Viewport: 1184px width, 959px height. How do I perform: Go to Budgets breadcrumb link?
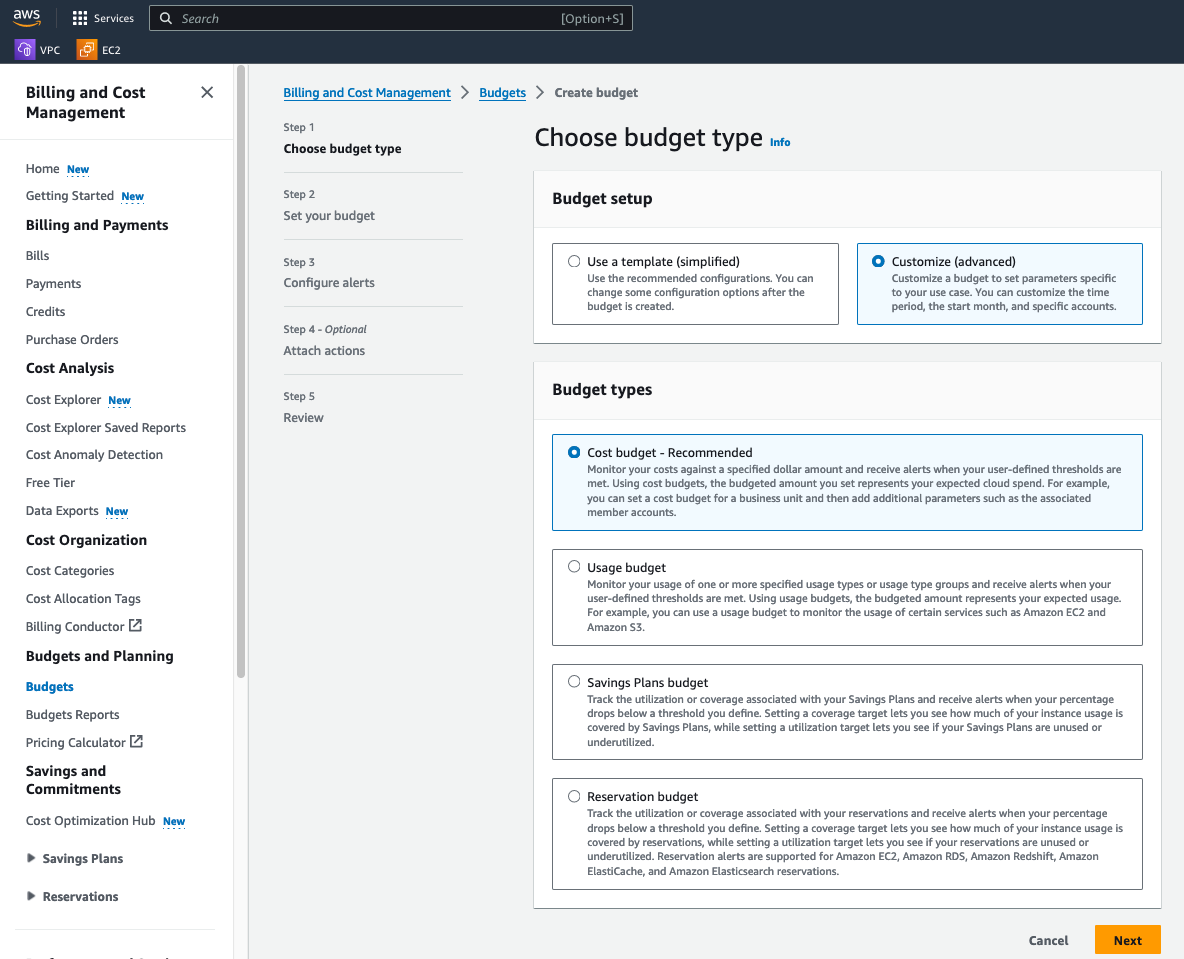502,92
